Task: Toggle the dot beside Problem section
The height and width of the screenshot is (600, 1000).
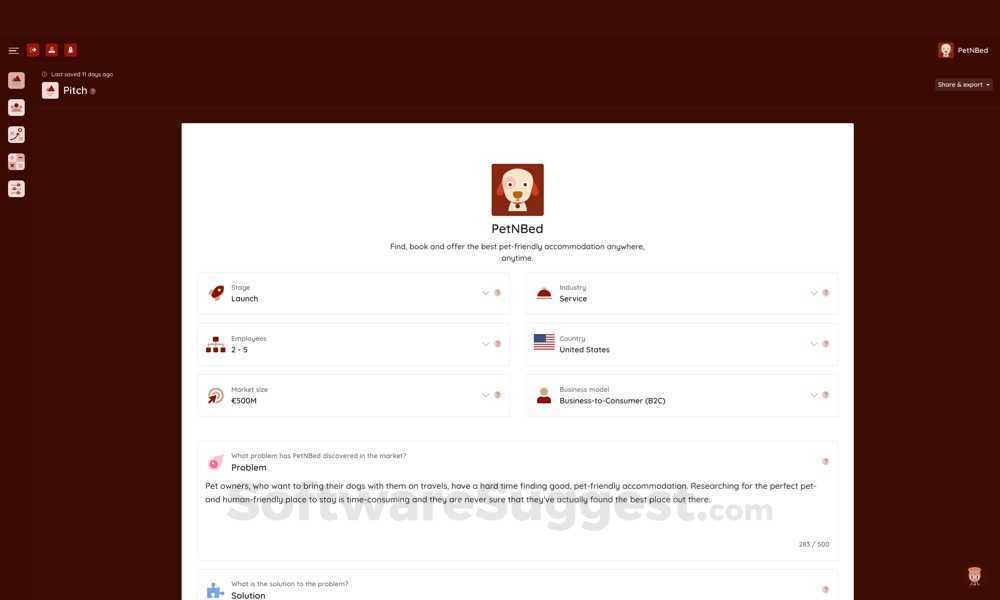Action: [826, 461]
